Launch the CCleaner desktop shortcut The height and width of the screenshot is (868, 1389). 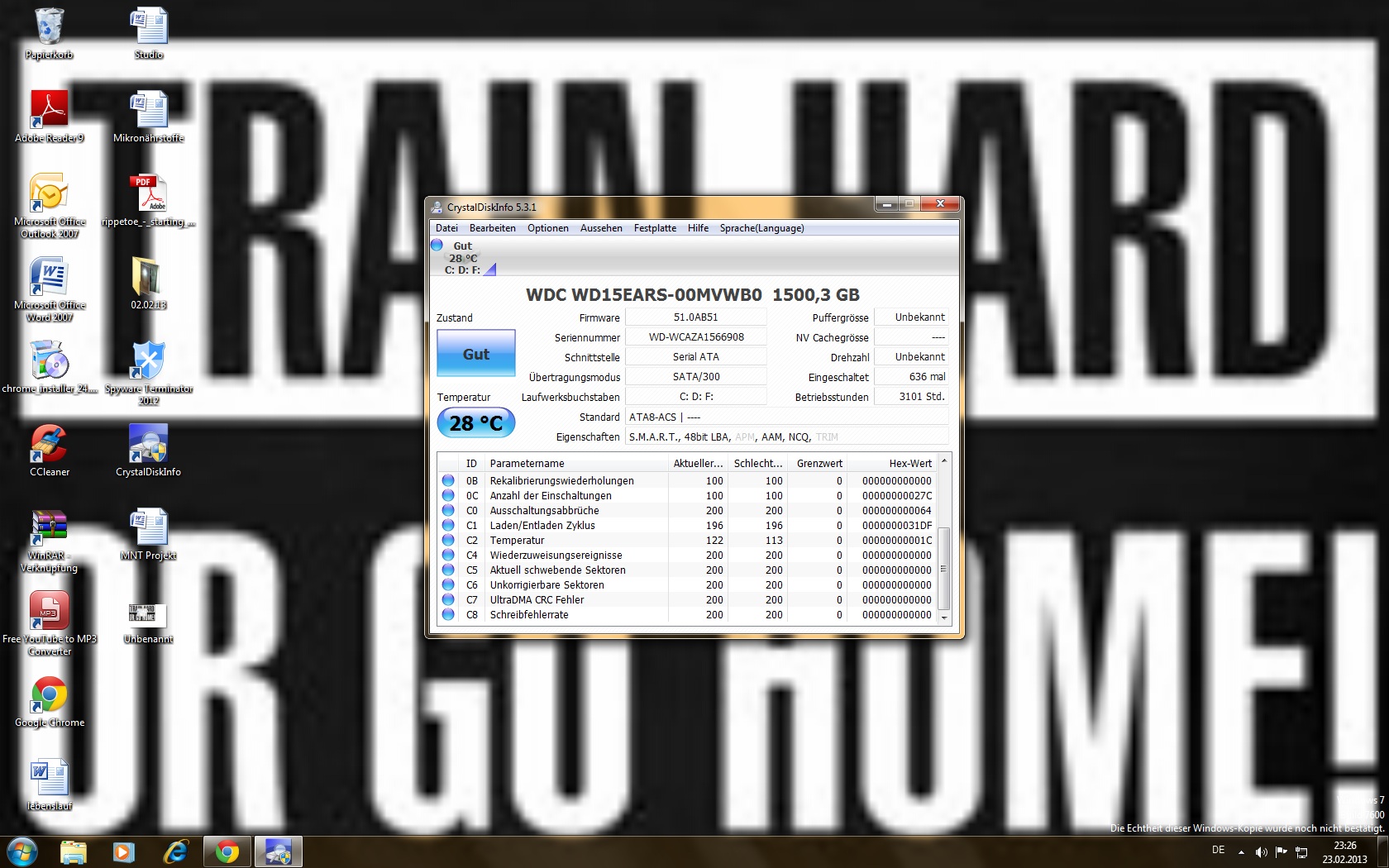50,451
